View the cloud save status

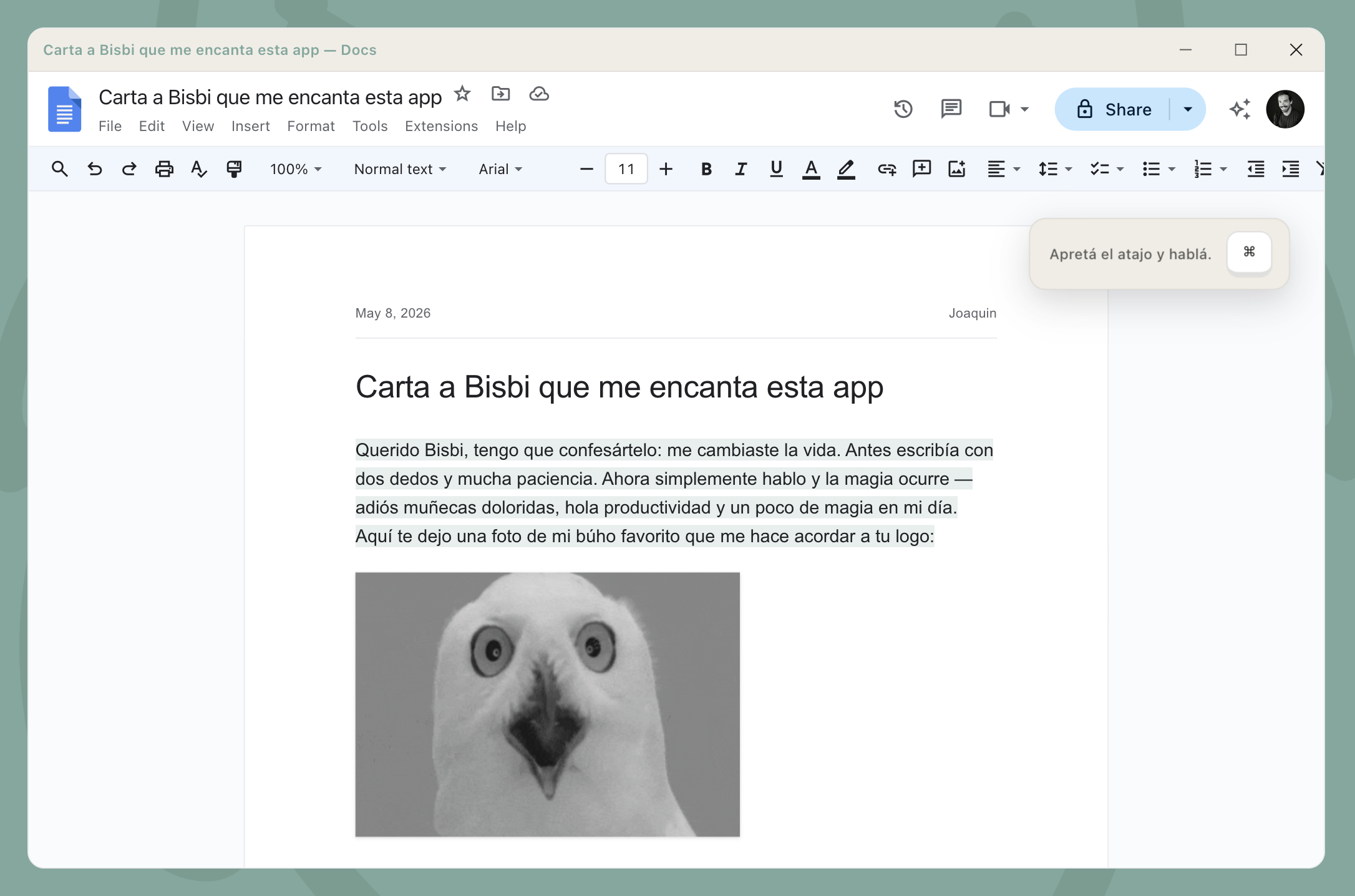(x=539, y=94)
